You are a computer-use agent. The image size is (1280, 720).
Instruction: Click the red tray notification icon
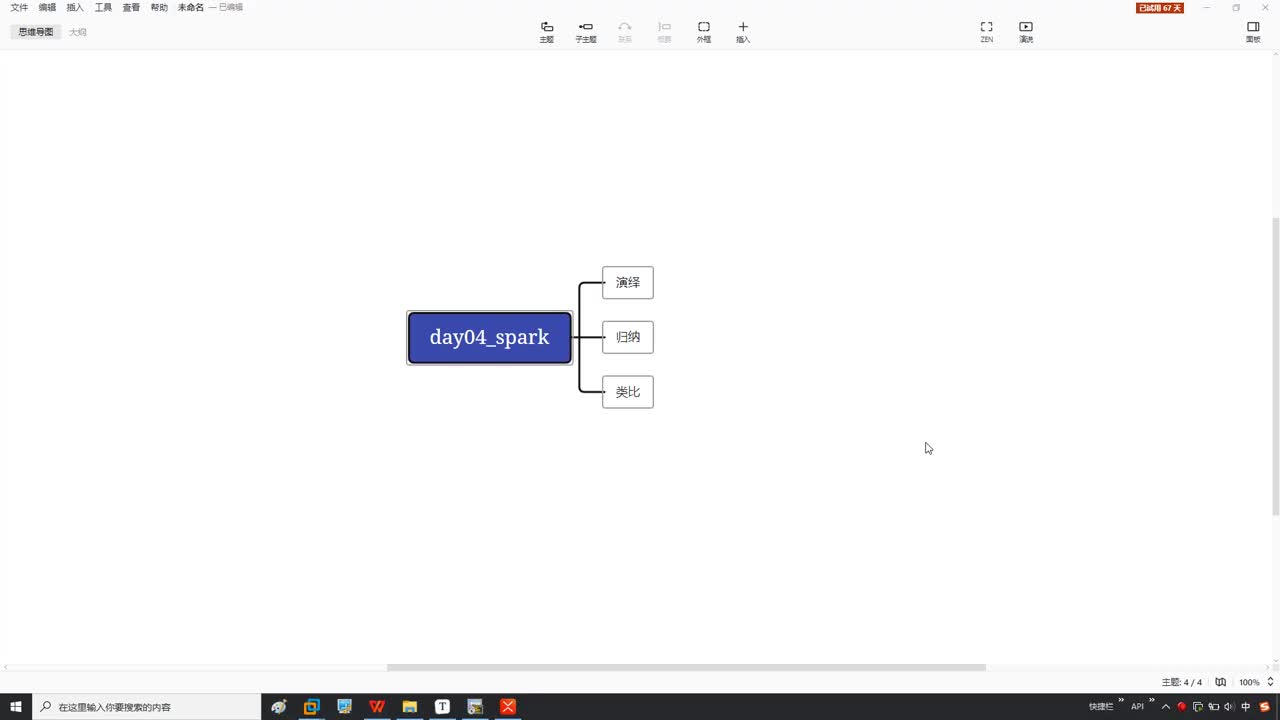pos(1182,707)
